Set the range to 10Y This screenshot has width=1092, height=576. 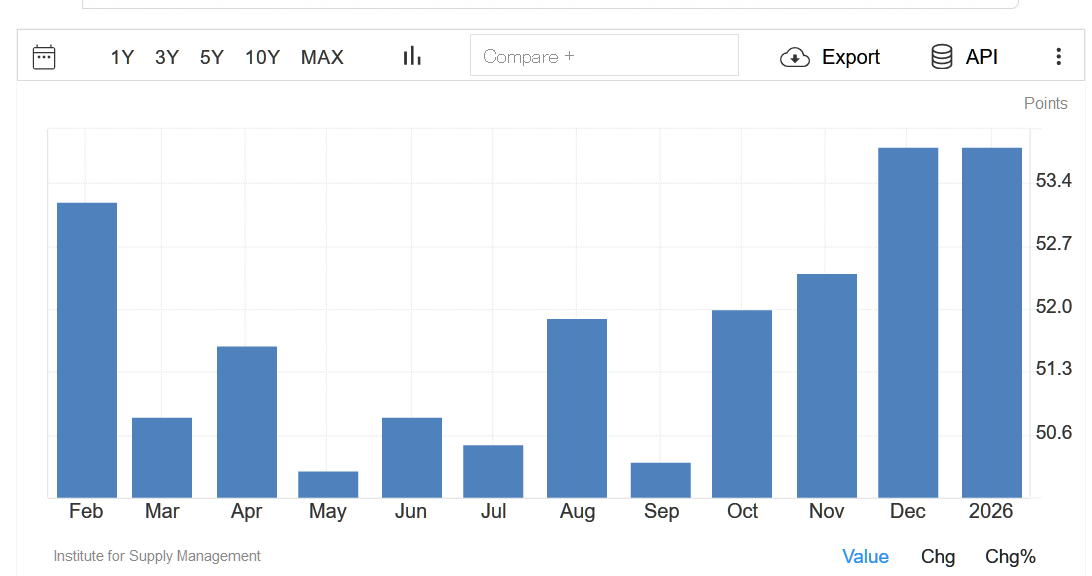tap(262, 57)
